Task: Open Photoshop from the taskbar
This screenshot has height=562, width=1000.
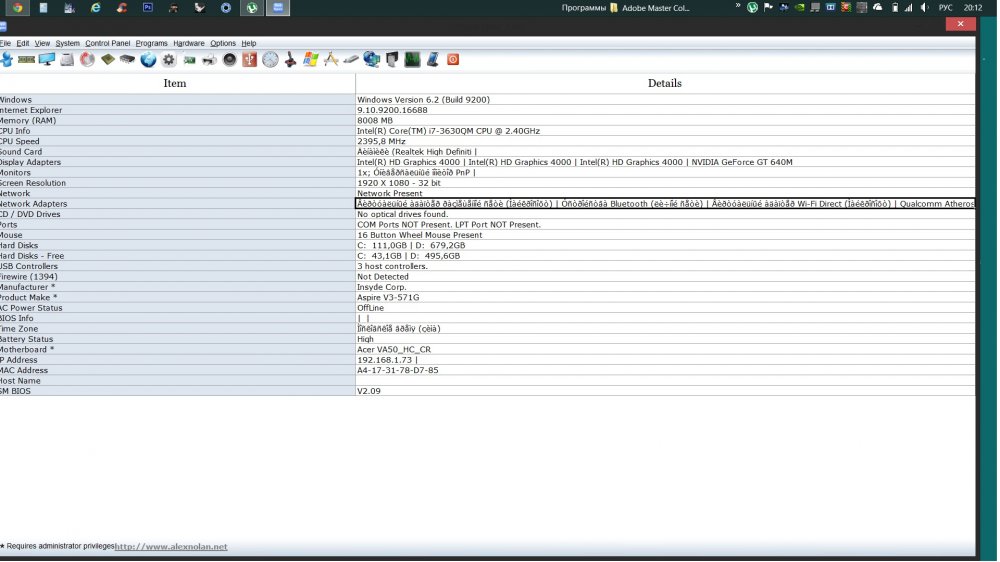Action: 148,7
